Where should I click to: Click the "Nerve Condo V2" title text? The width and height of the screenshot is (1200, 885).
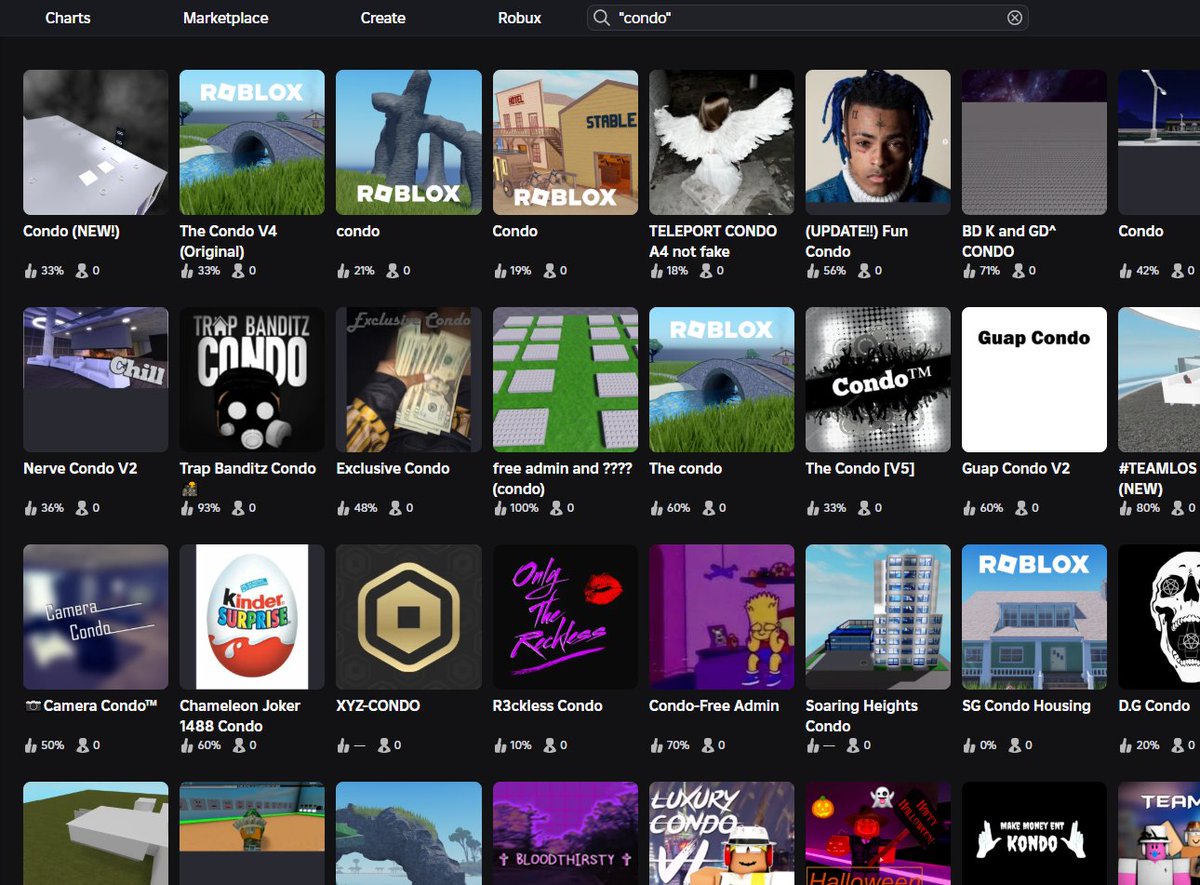pos(80,468)
